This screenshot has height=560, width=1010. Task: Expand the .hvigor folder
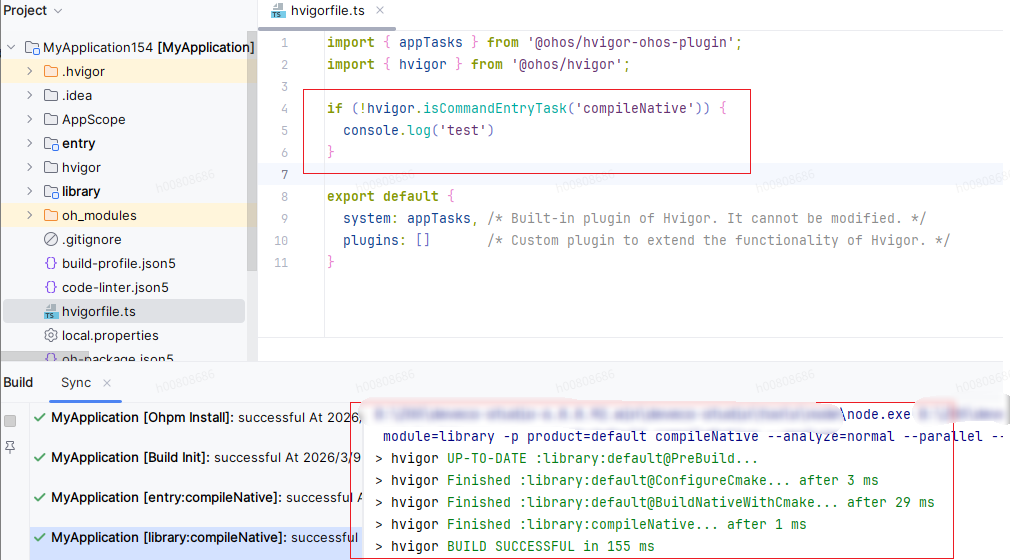click(x=30, y=71)
